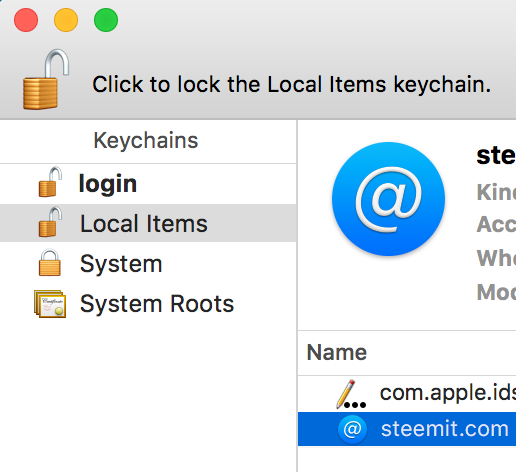
Task: Zoom the window with the green button
Action: click(106, 20)
